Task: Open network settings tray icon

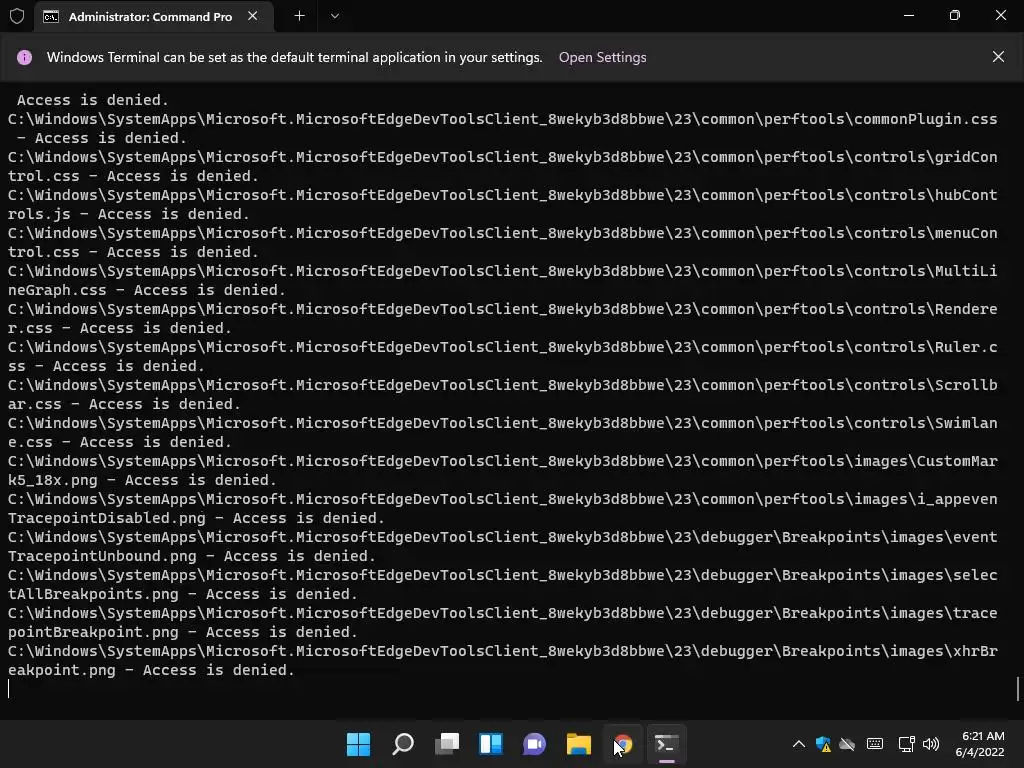Action: pyautogui.click(x=906, y=744)
